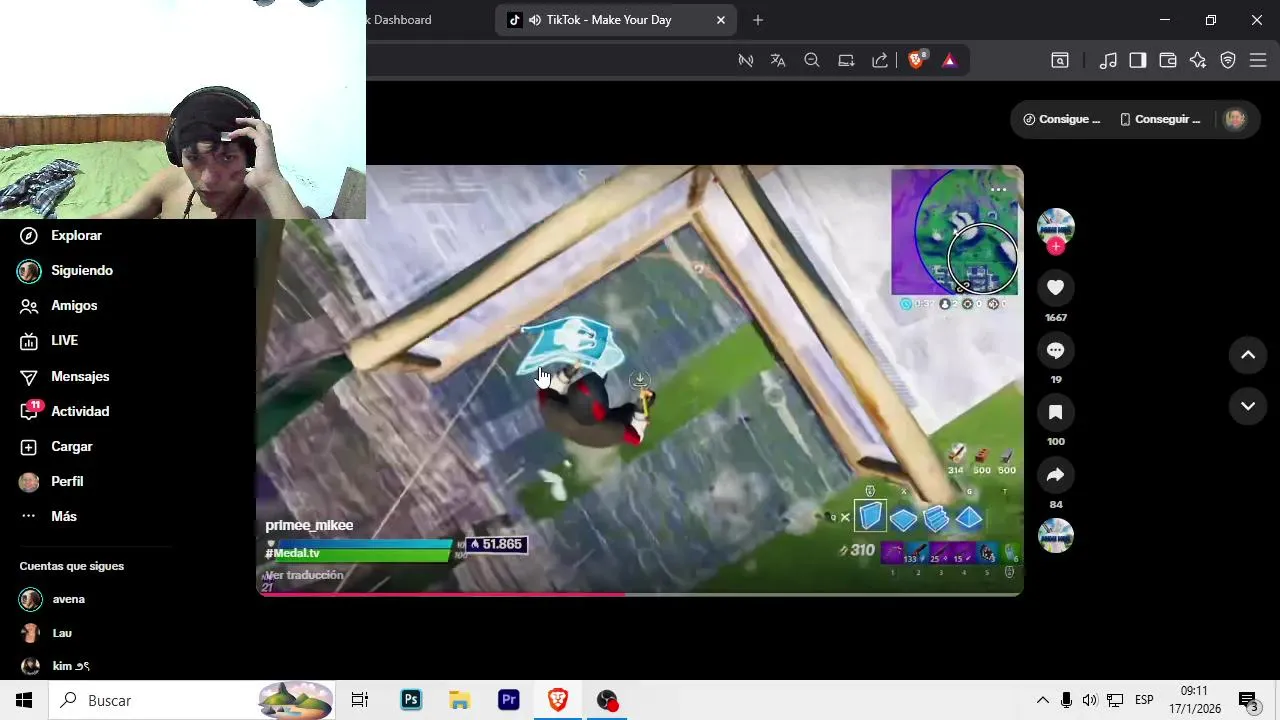
Task: Switch to the Dashboard browser tab
Action: (x=400, y=20)
